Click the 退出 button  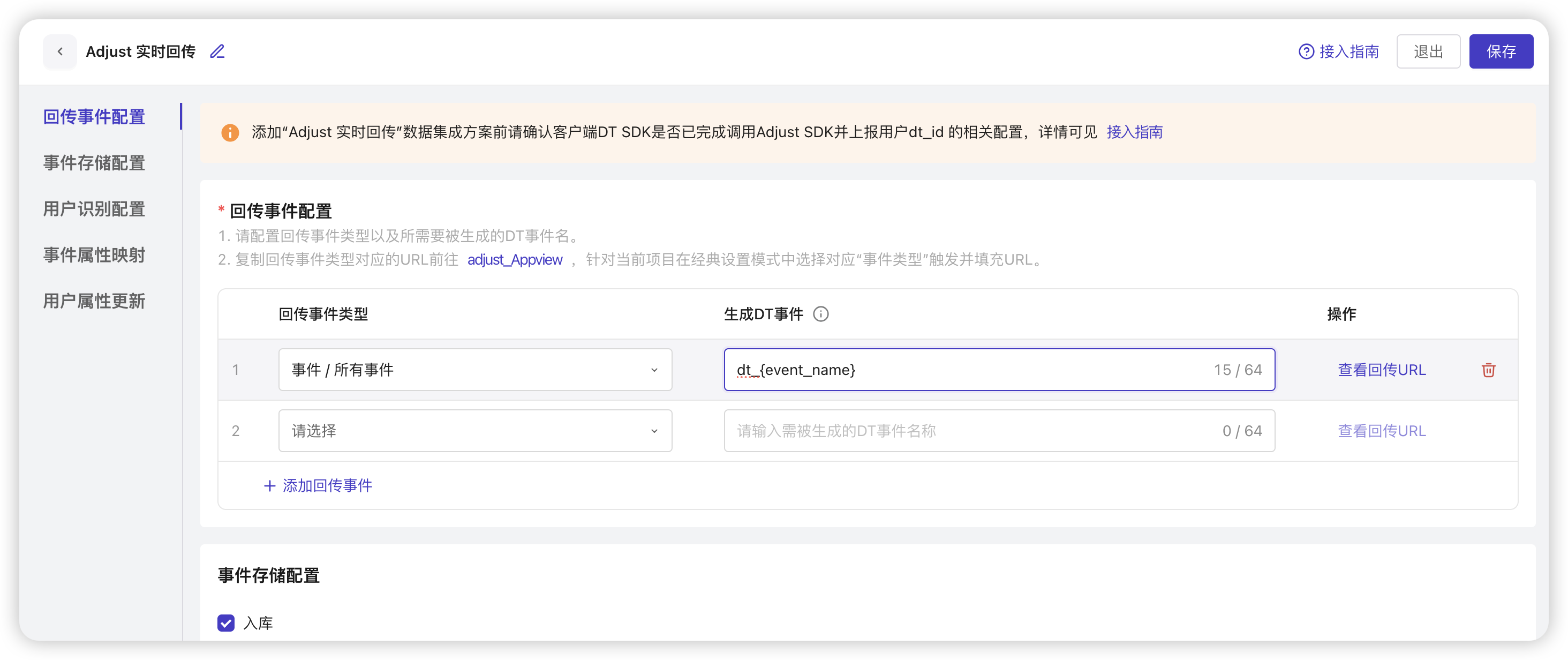(x=1428, y=51)
